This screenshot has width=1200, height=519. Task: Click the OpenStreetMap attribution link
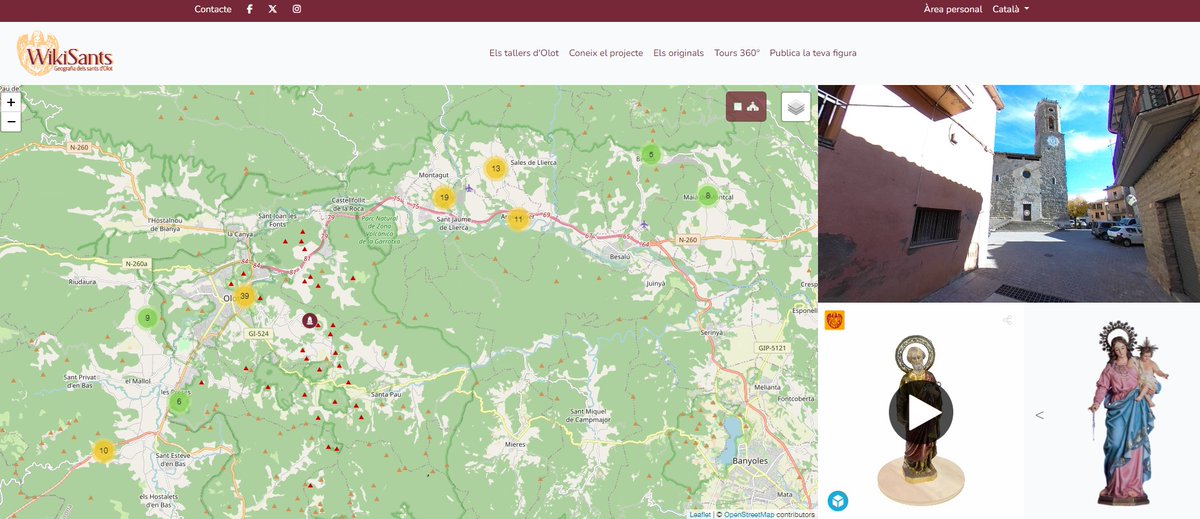click(x=750, y=514)
